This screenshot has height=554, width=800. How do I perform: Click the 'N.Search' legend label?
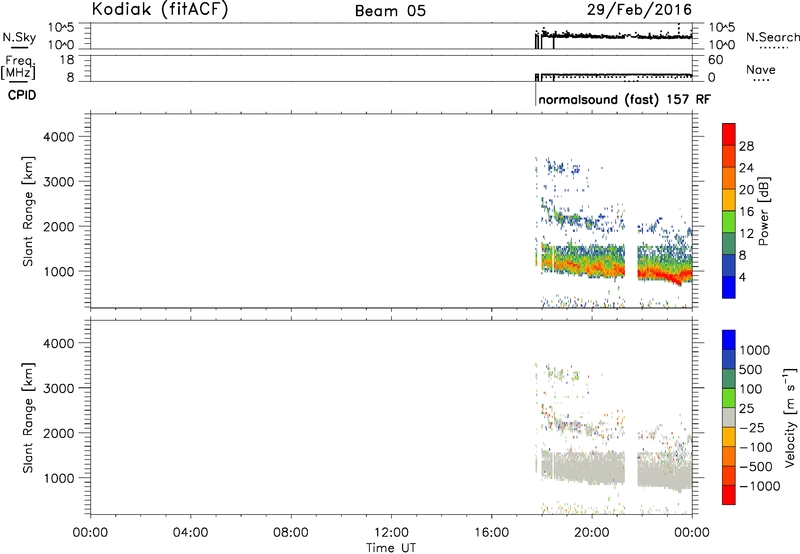point(773,37)
